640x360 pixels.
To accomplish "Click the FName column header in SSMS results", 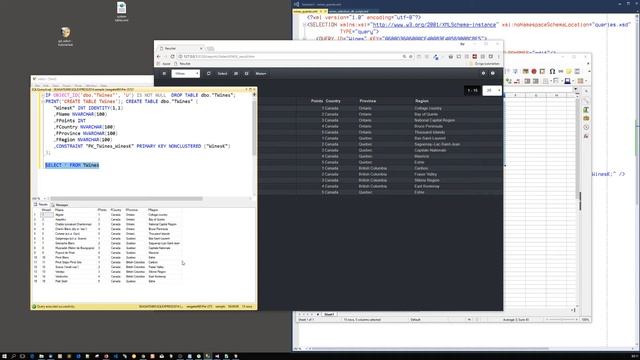I will pyautogui.click(x=60, y=210).
